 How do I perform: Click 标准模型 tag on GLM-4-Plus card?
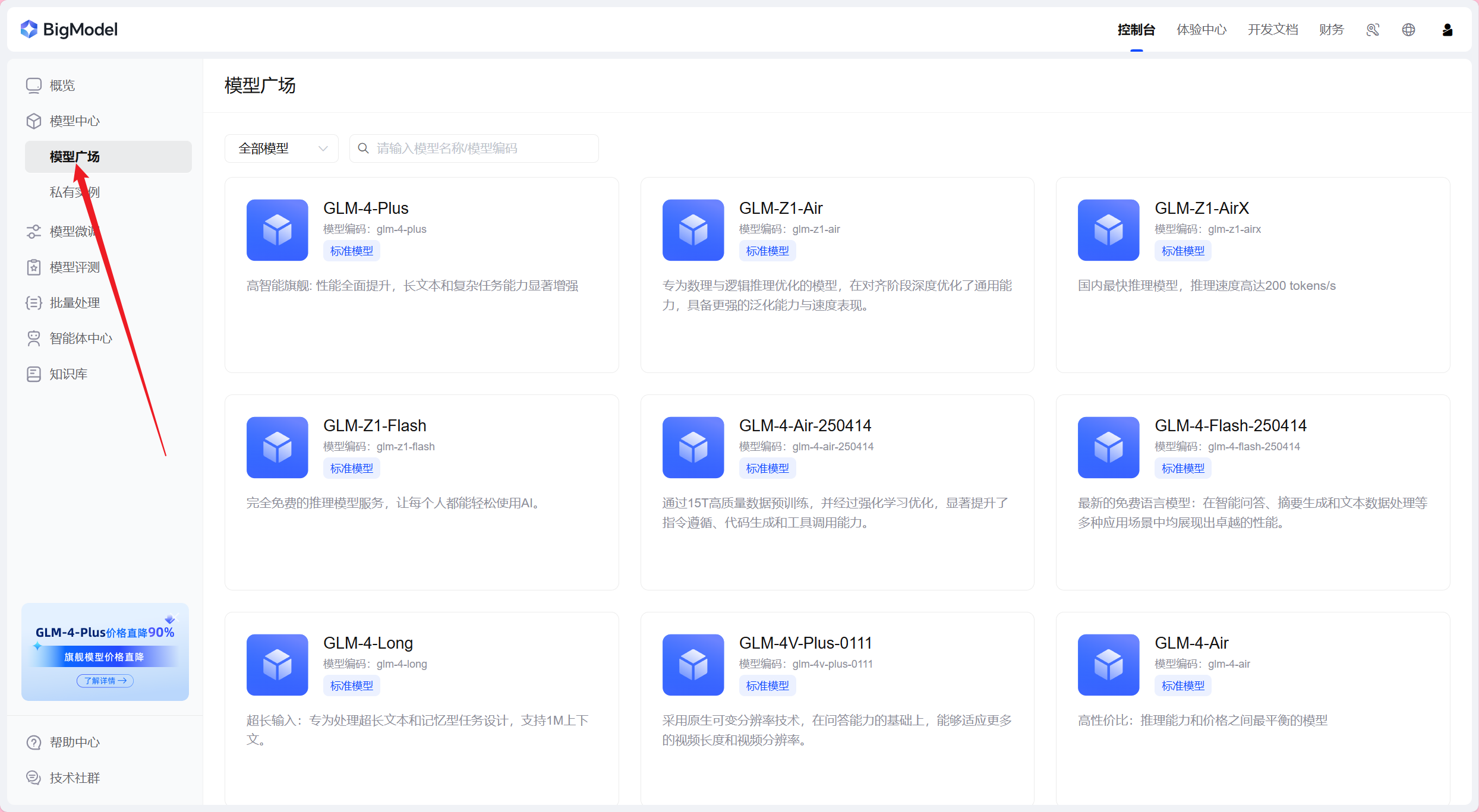[x=352, y=251]
